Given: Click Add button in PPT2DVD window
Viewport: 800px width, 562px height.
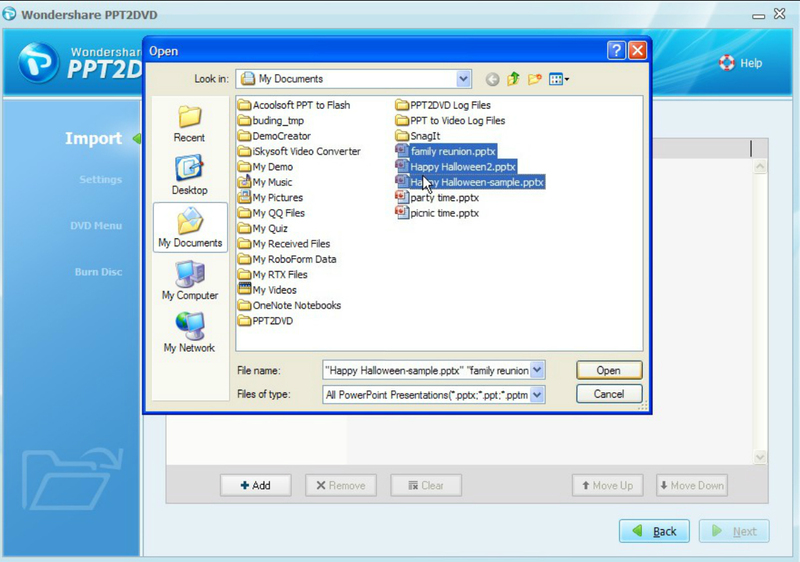Looking at the screenshot, I should click(x=256, y=486).
